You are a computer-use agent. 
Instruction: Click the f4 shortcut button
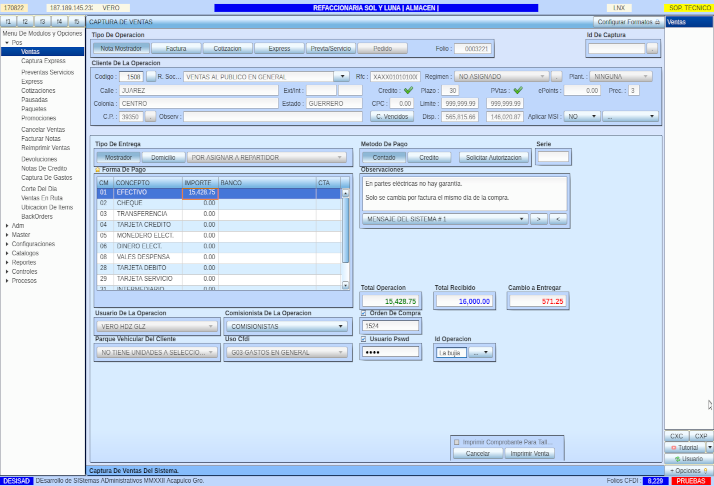click(x=59, y=21)
